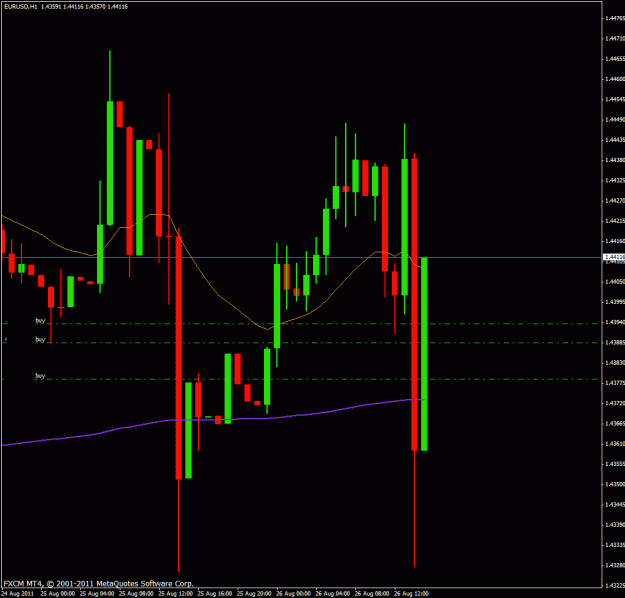Viewport: 625px width, 598px height.
Task: Click the '25 Aug 00:00' time axis label
Action: (x=58, y=594)
